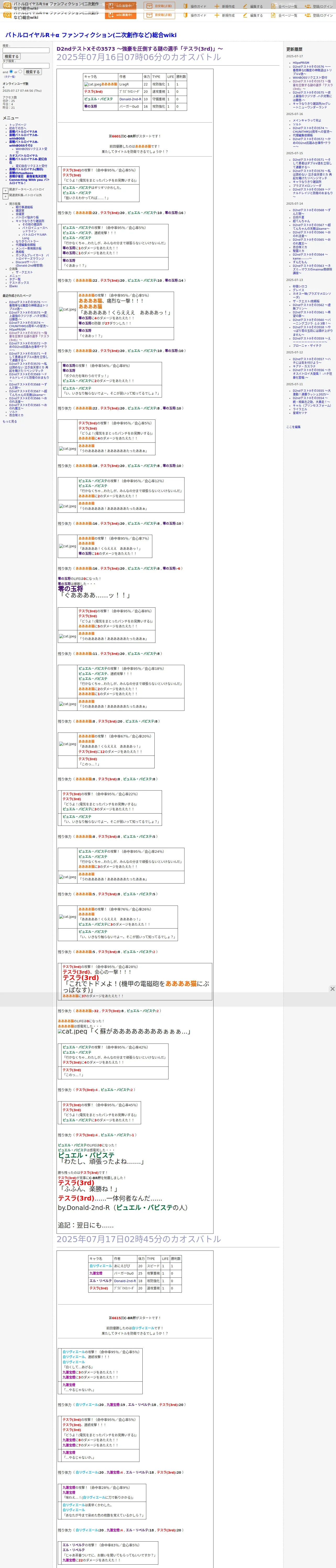The height and width of the screenshot is (1568, 336).
Task: Click the all-pages list icon in the lower header bar
Action: click(x=273, y=15)
